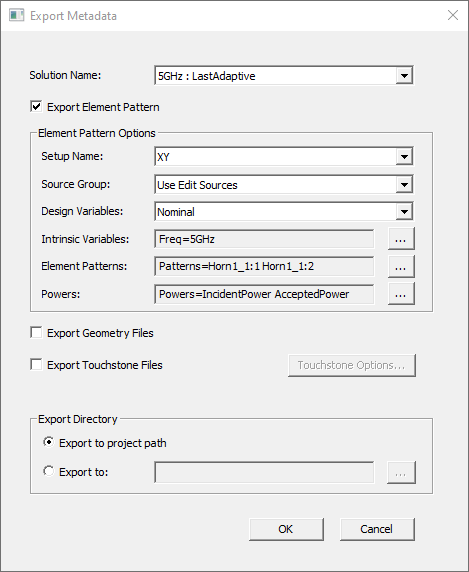
Task: Select Export to project path radio
Action: coord(49,442)
